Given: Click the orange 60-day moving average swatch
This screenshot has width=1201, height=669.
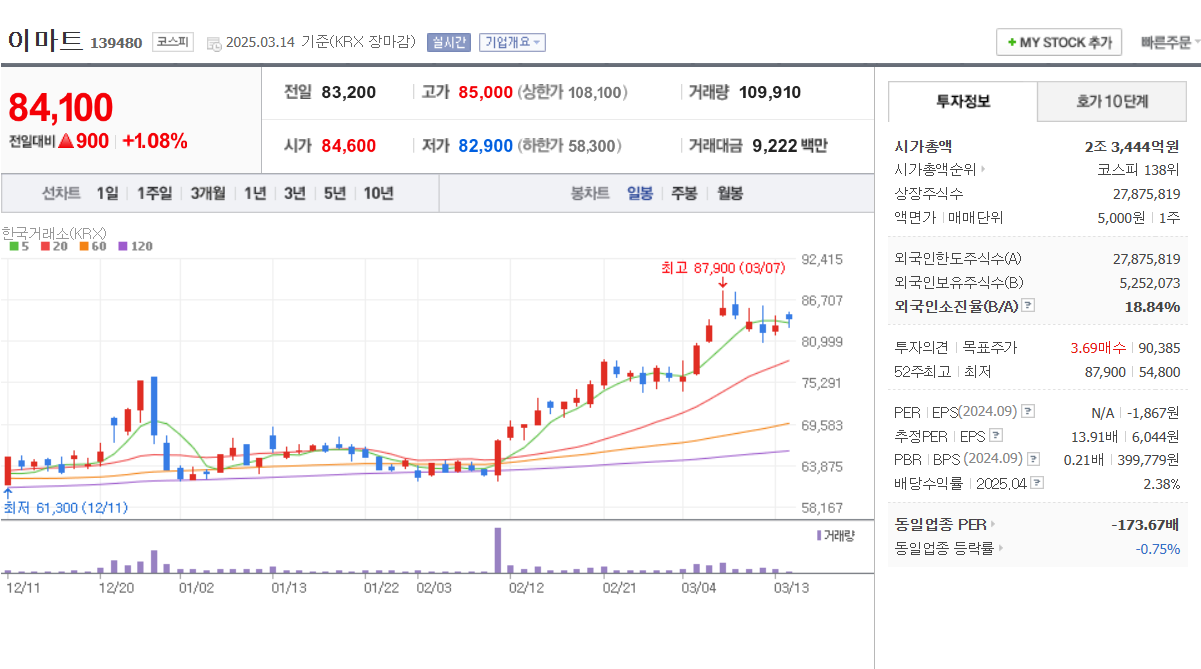Looking at the screenshot, I should click(84, 246).
